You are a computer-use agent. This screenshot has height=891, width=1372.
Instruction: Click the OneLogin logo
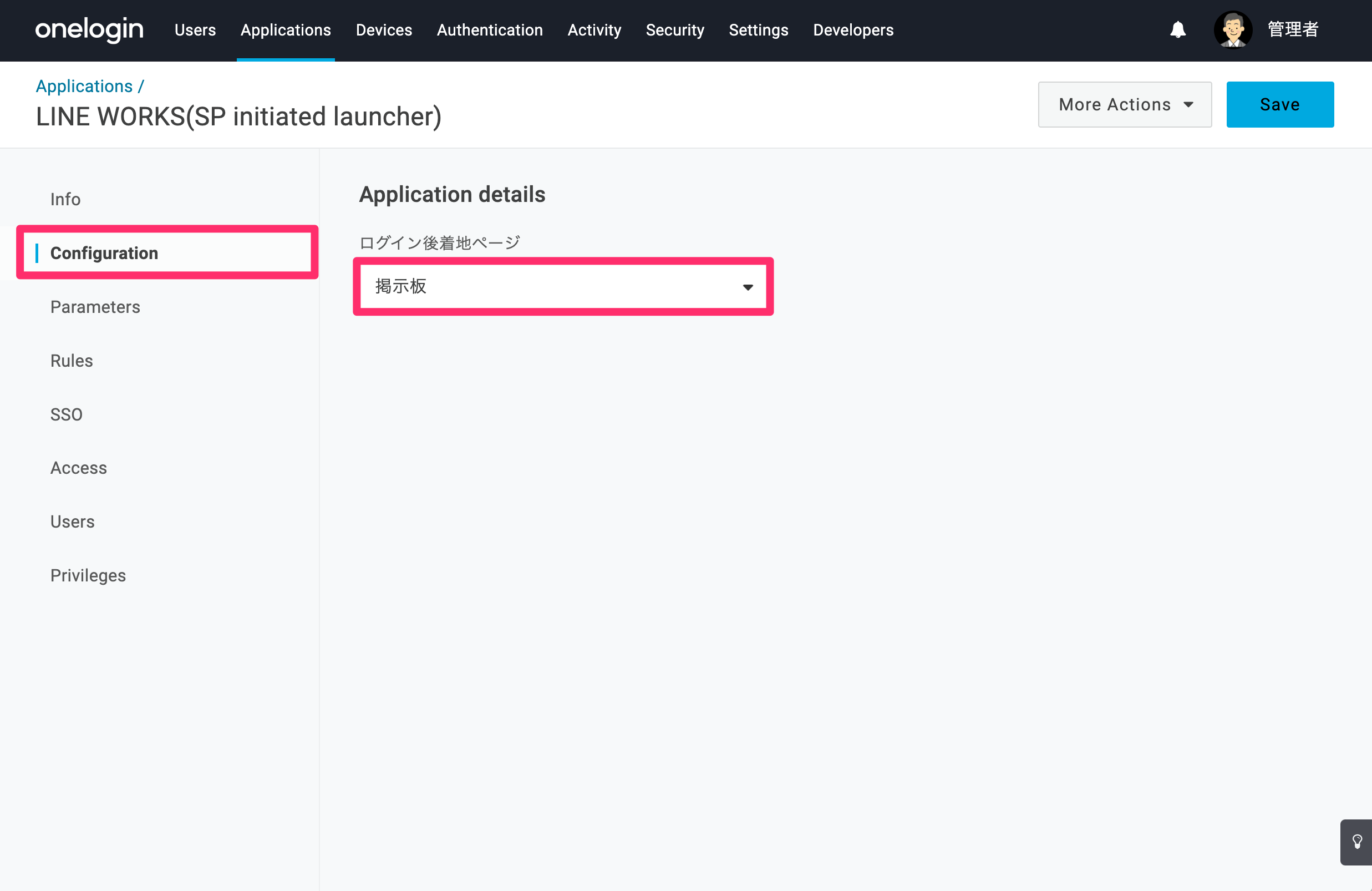click(89, 29)
